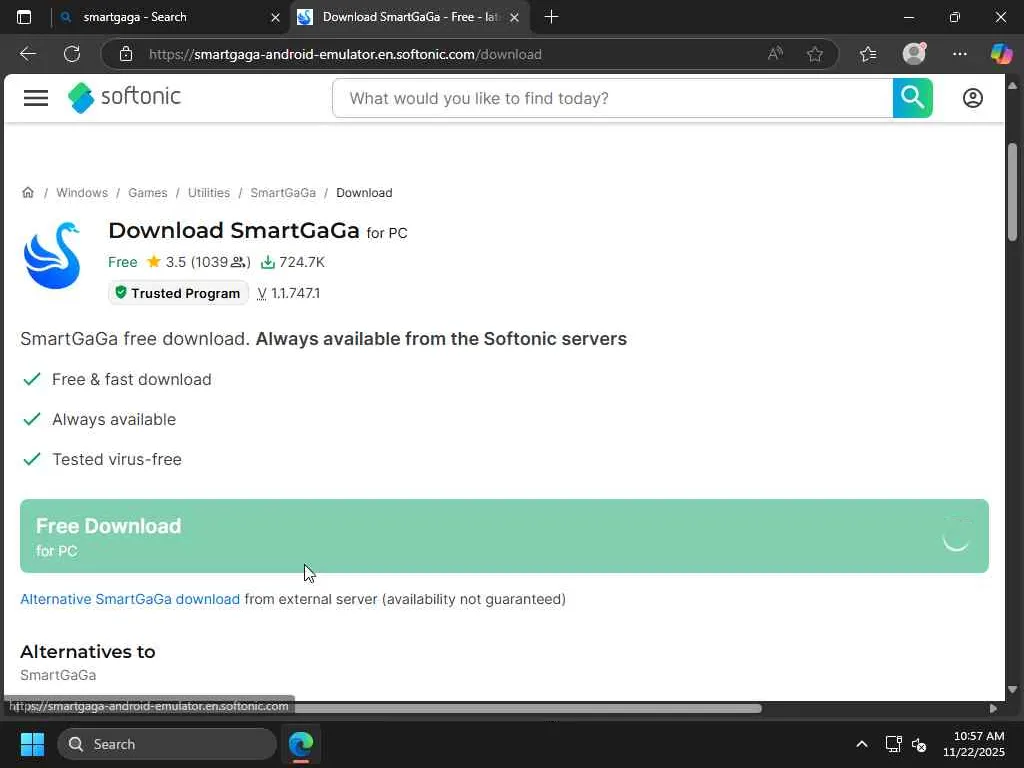Open Read aloud in address bar
This screenshot has height=768, width=1024.
click(775, 54)
